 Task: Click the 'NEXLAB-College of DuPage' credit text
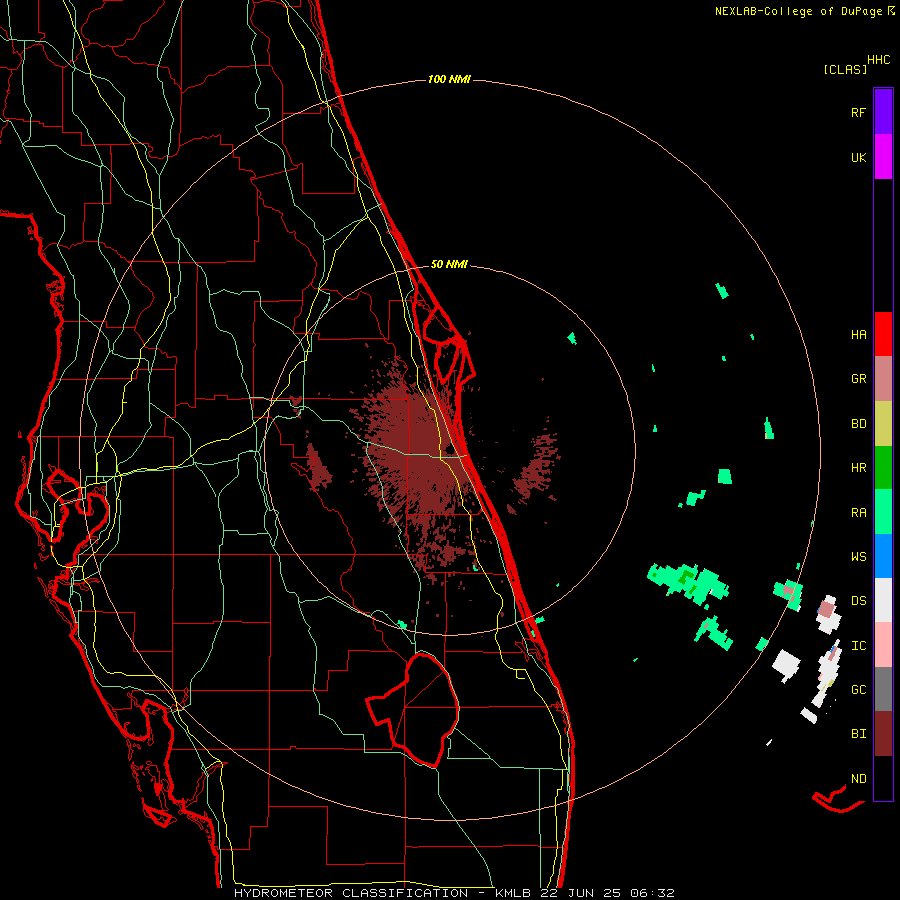(x=798, y=11)
